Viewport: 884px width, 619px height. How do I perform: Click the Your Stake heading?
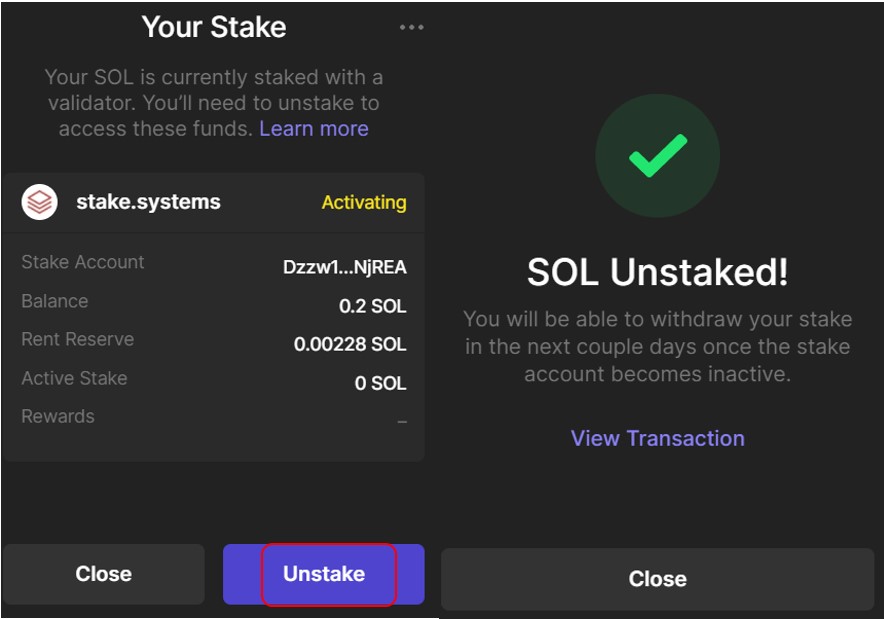214,27
